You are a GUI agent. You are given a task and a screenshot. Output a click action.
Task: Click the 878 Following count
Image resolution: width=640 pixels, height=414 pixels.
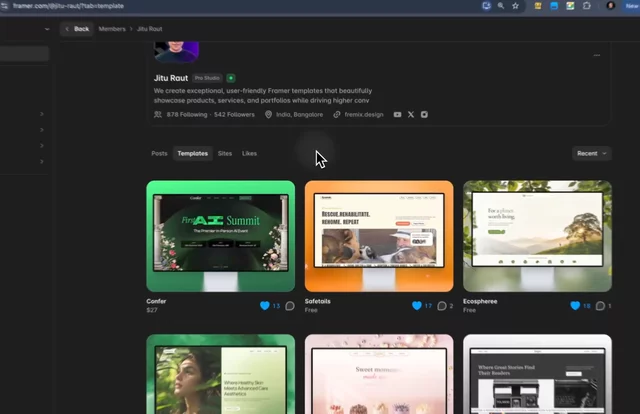pos(187,114)
